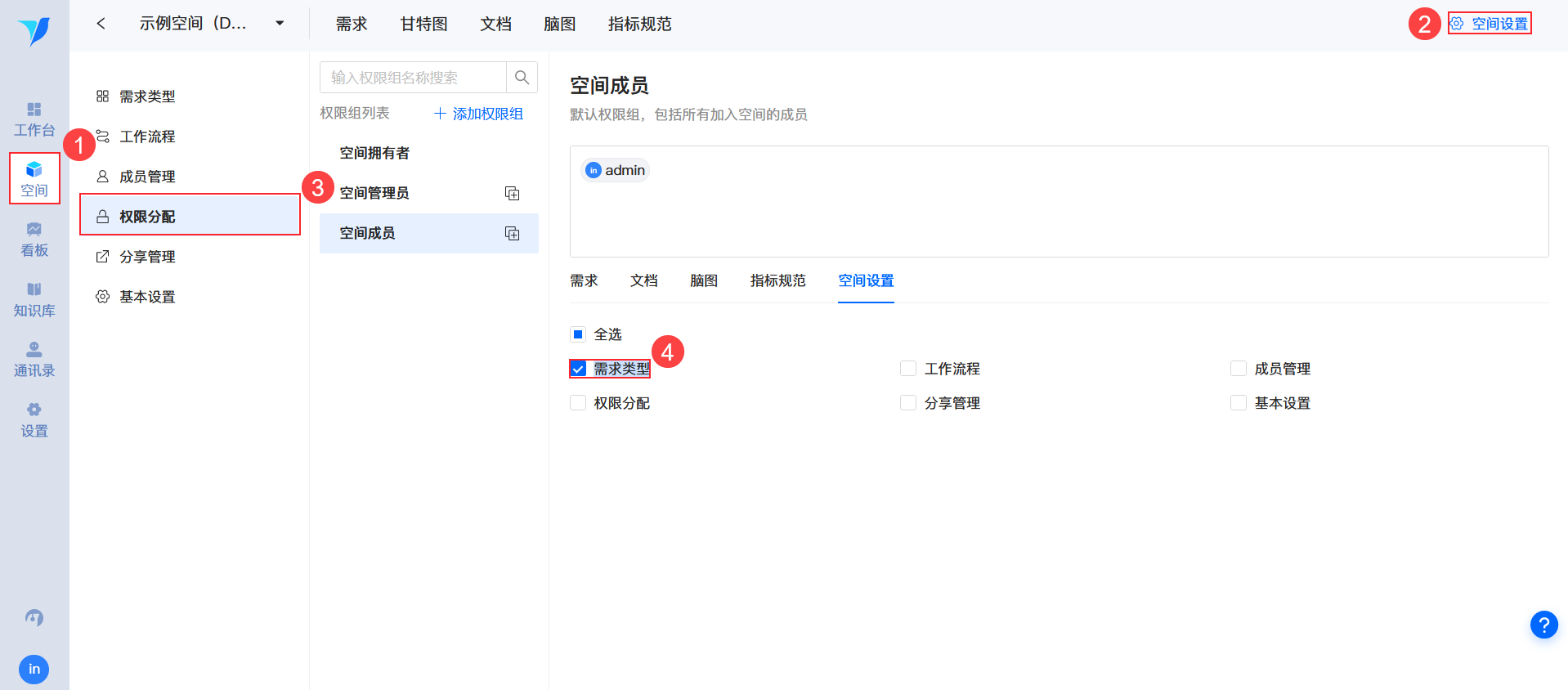Uncheck the 需求类型 checkbox
Viewport: 1568px width, 690px height.
coord(578,369)
